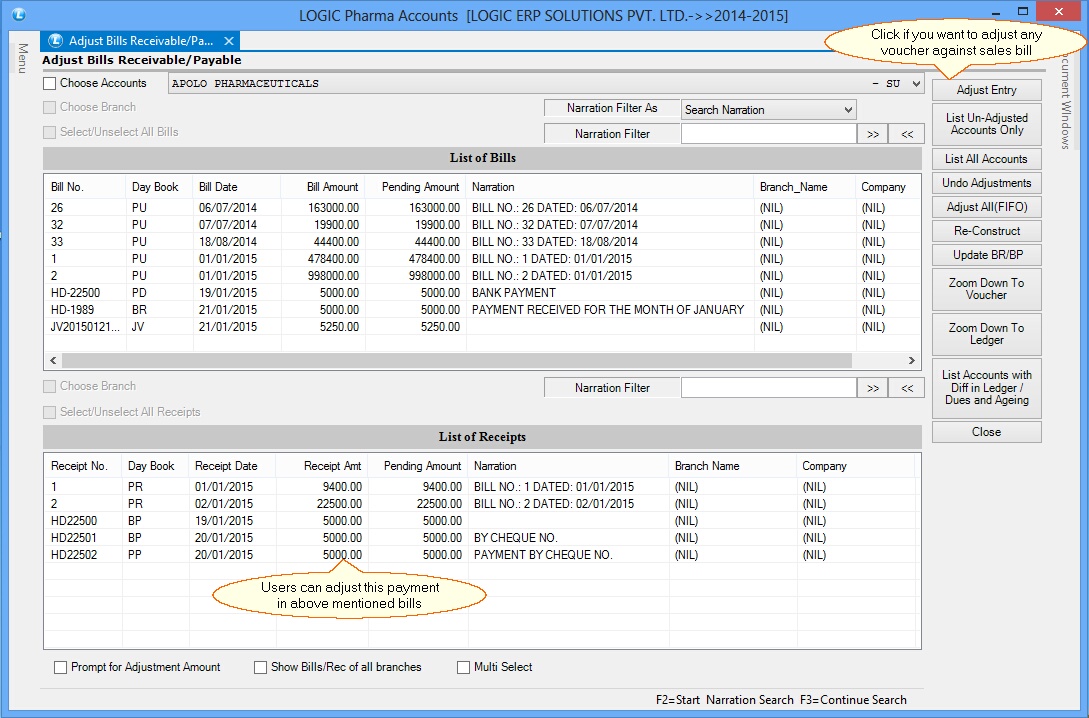Select receipt HD22502 row
Image resolution: width=1089 pixels, height=718 pixels.
click(x=483, y=555)
